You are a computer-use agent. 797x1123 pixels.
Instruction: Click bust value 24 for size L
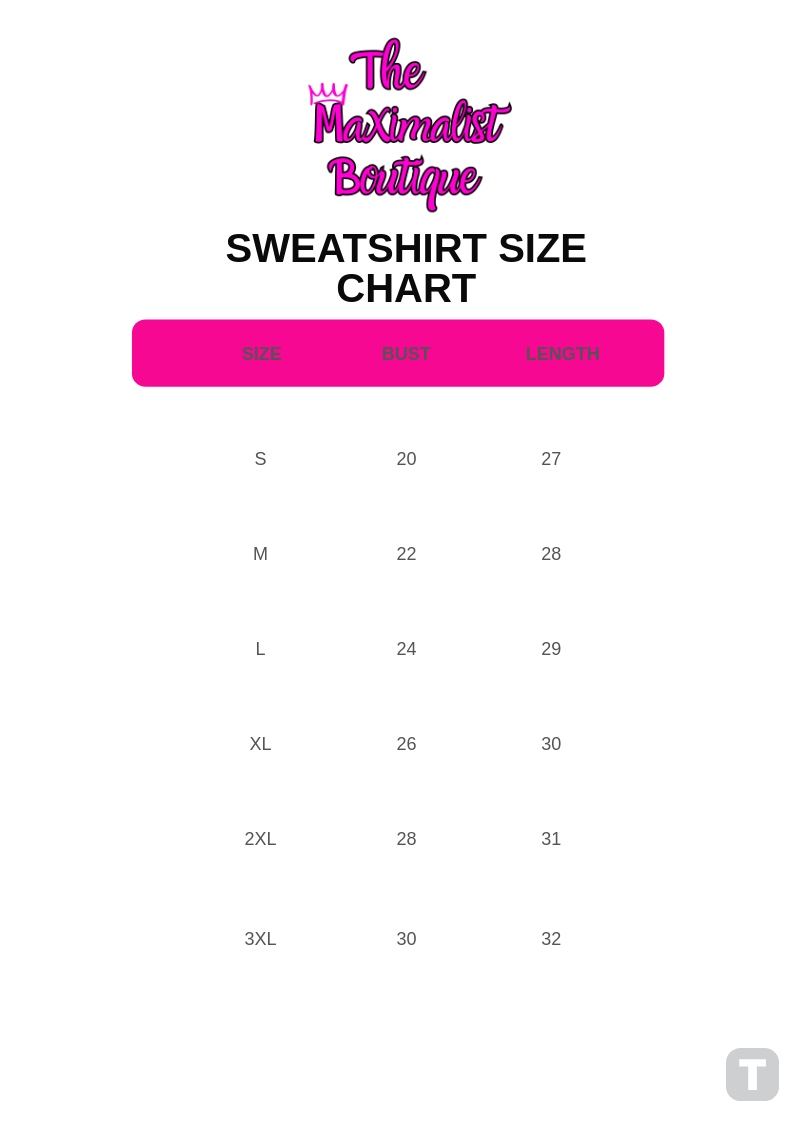pyautogui.click(x=406, y=649)
